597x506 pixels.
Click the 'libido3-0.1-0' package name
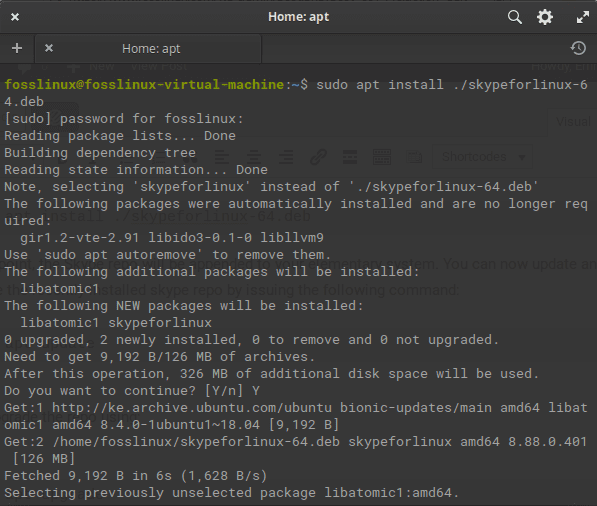click(200, 238)
